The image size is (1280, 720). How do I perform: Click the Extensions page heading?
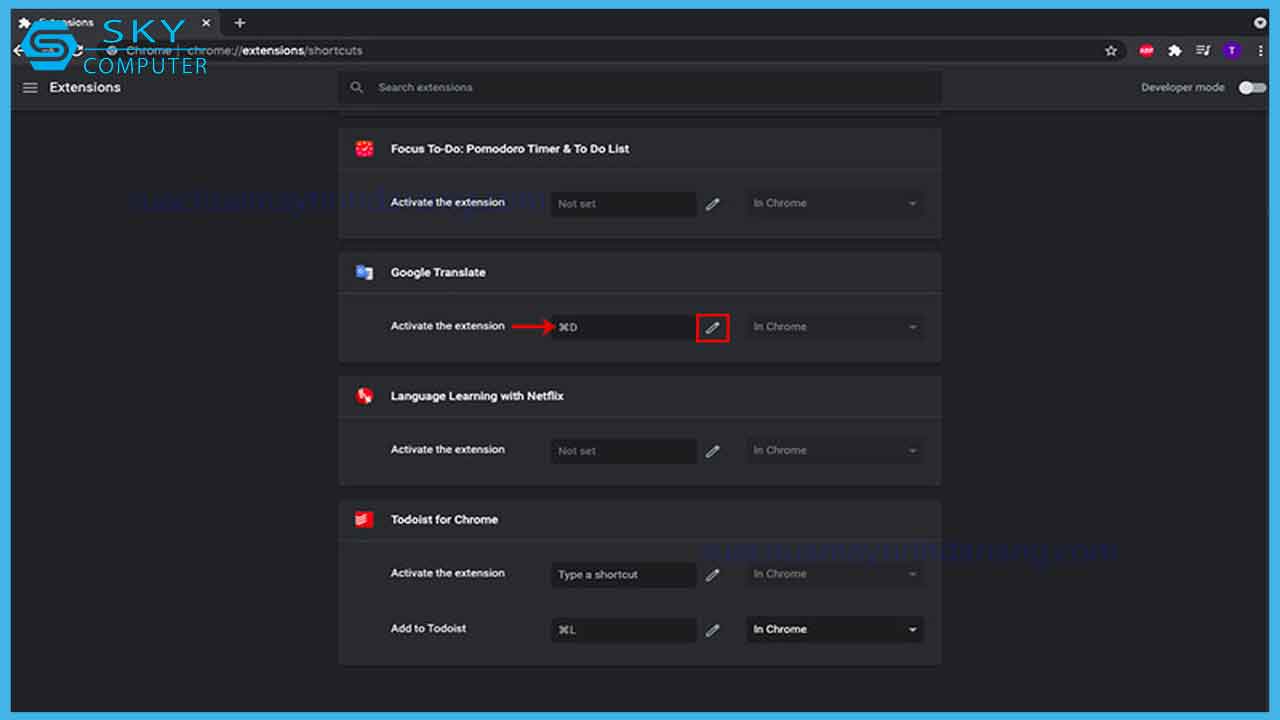coord(85,88)
